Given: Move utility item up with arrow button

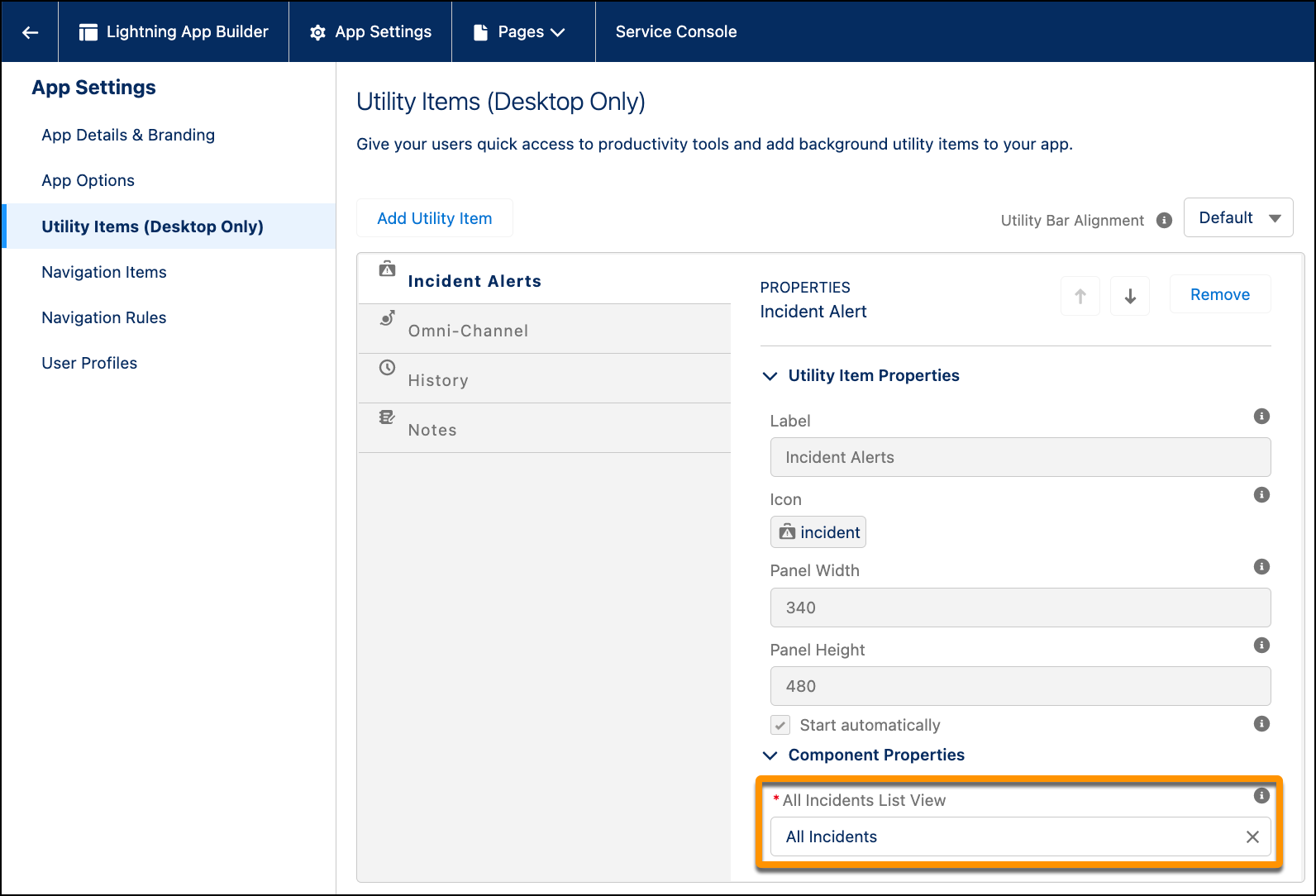Looking at the screenshot, I should [x=1080, y=296].
